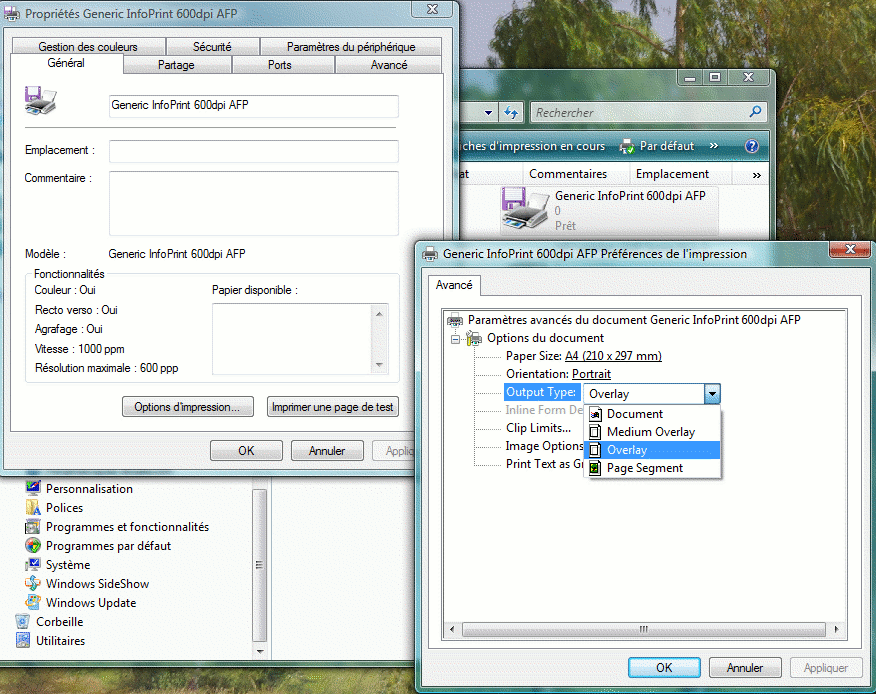The height and width of the screenshot is (694, 876).
Task: Open the Paramètres du périphérique tab
Action: pos(351,46)
